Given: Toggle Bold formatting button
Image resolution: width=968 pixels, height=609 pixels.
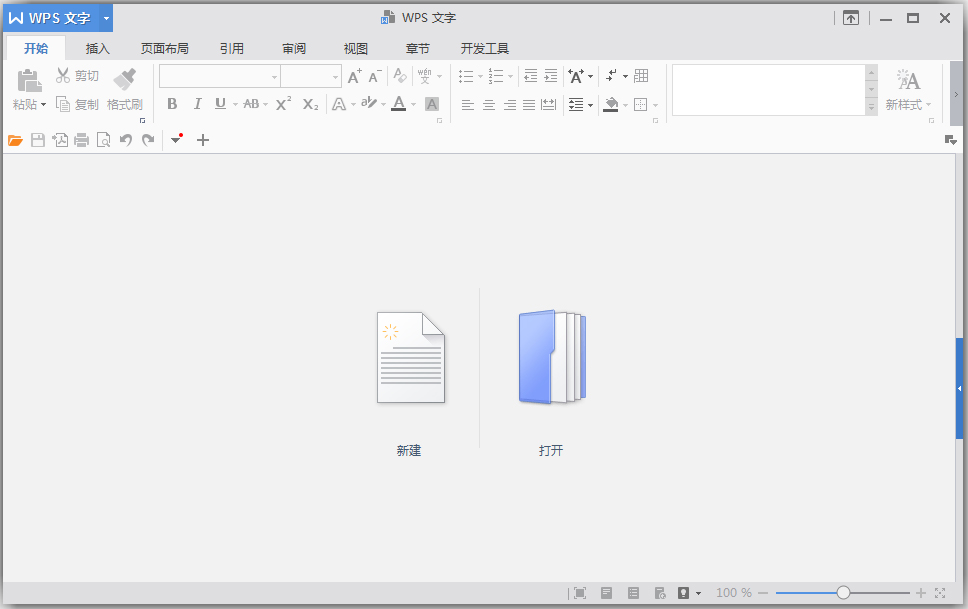Looking at the screenshot, I should (x=172, y=104).
